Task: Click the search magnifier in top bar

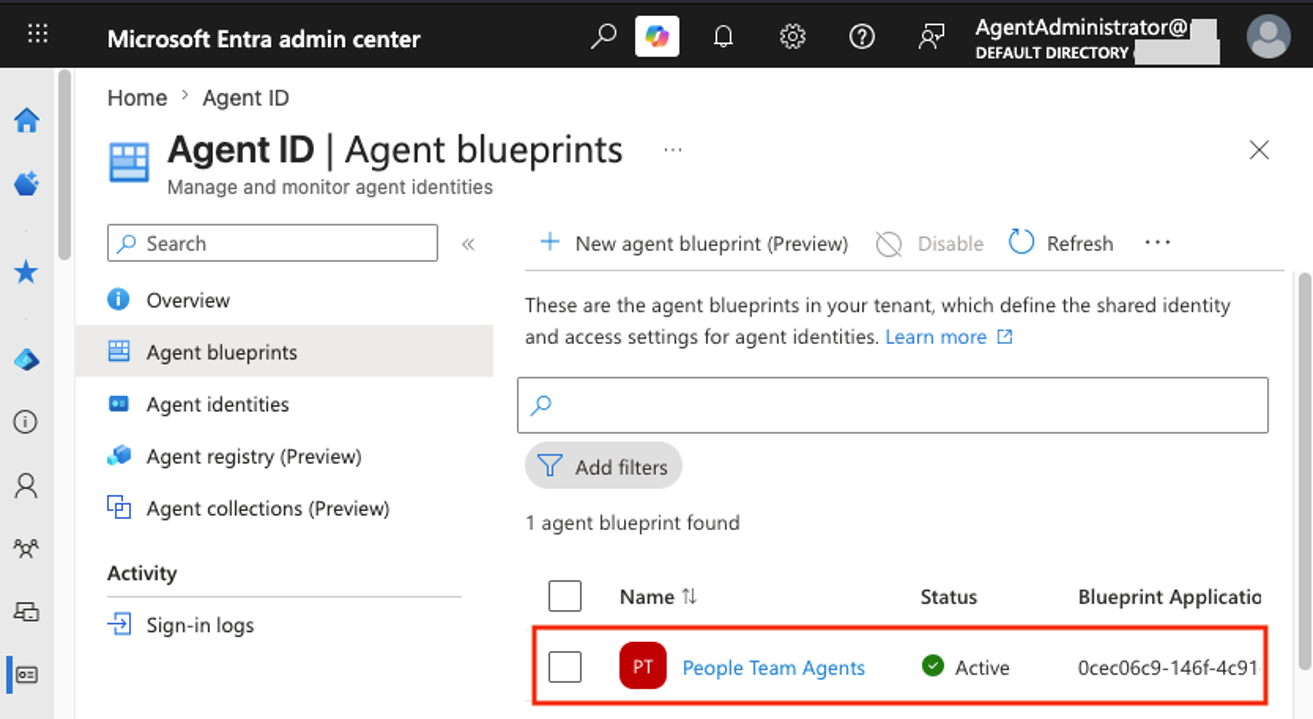Action: pyautogui.click(x=603, y=37)
